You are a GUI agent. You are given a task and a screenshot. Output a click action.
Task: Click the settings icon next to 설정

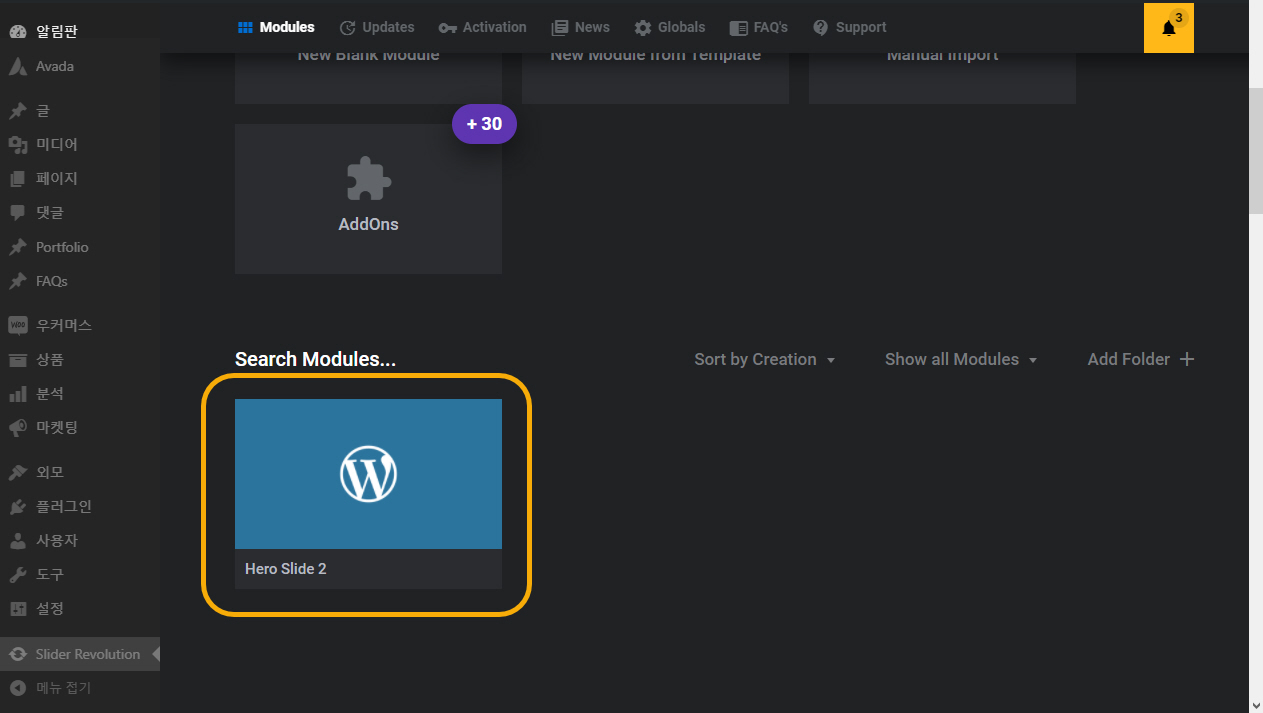pyautogui.click(x=17, y=609)
